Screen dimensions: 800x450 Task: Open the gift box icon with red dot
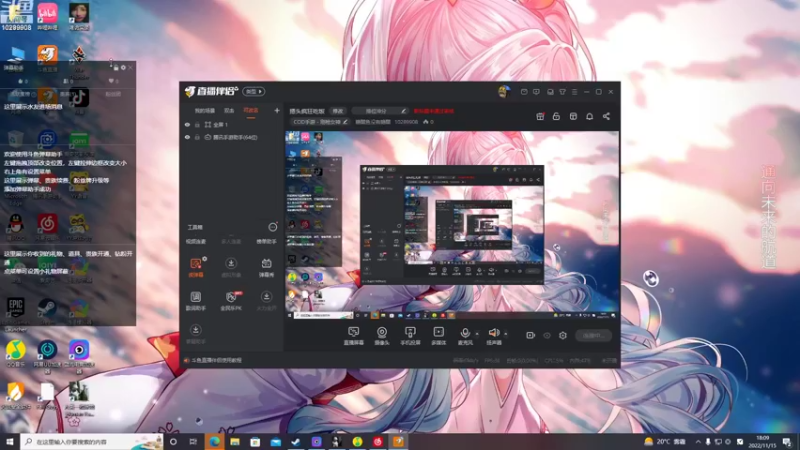pos(540,116)
